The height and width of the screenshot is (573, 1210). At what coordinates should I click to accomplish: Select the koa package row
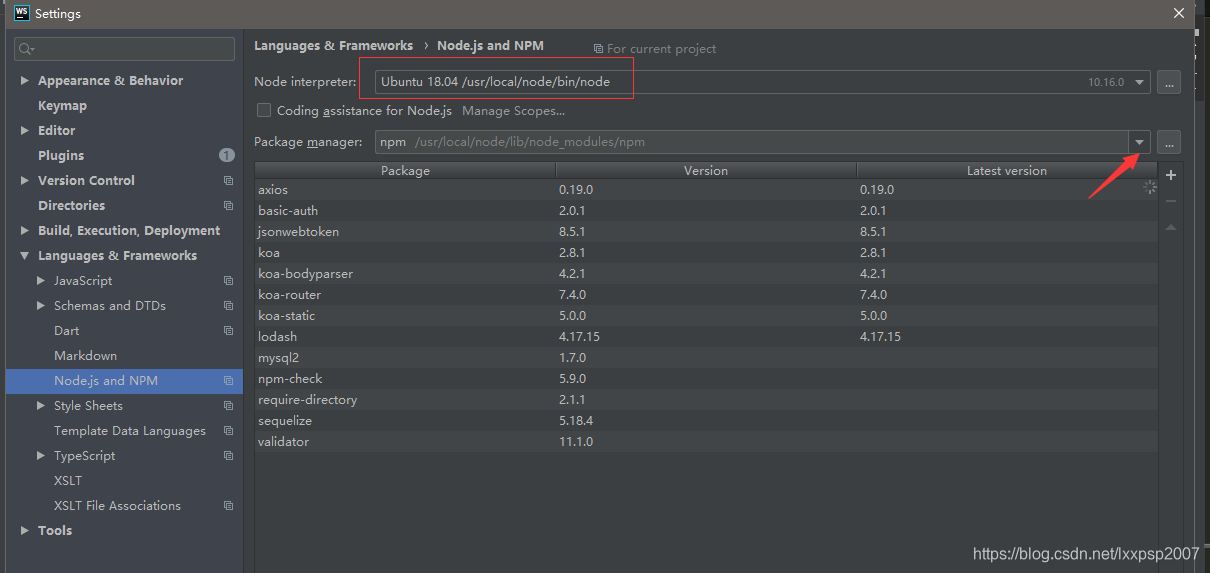click(706, 252)
